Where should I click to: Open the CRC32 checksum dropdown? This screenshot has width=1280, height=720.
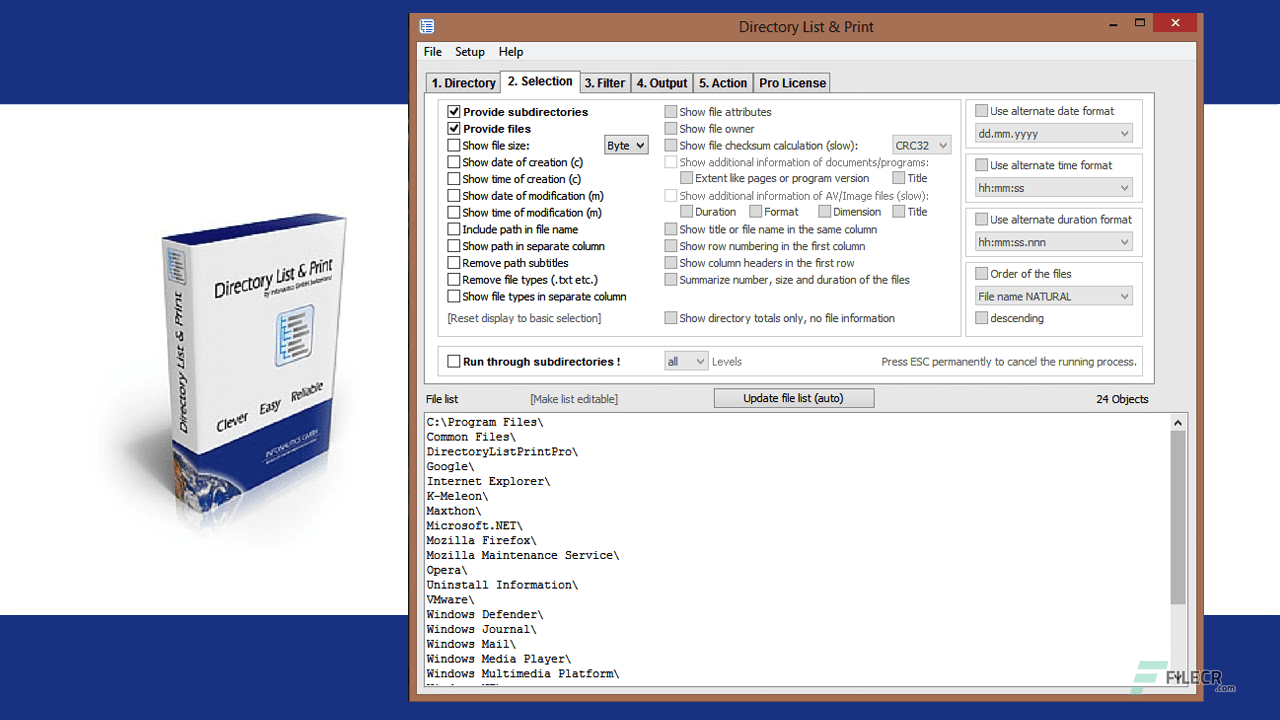920,145
